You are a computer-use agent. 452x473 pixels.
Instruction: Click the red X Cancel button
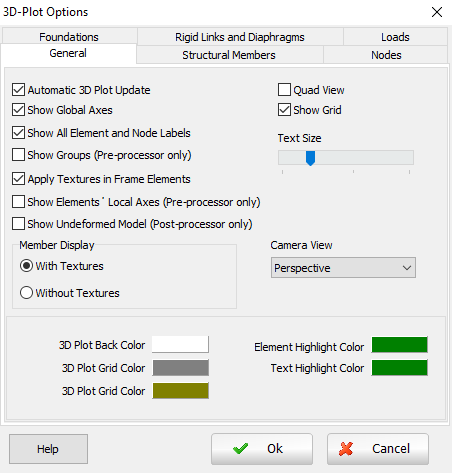click(378, 449)
